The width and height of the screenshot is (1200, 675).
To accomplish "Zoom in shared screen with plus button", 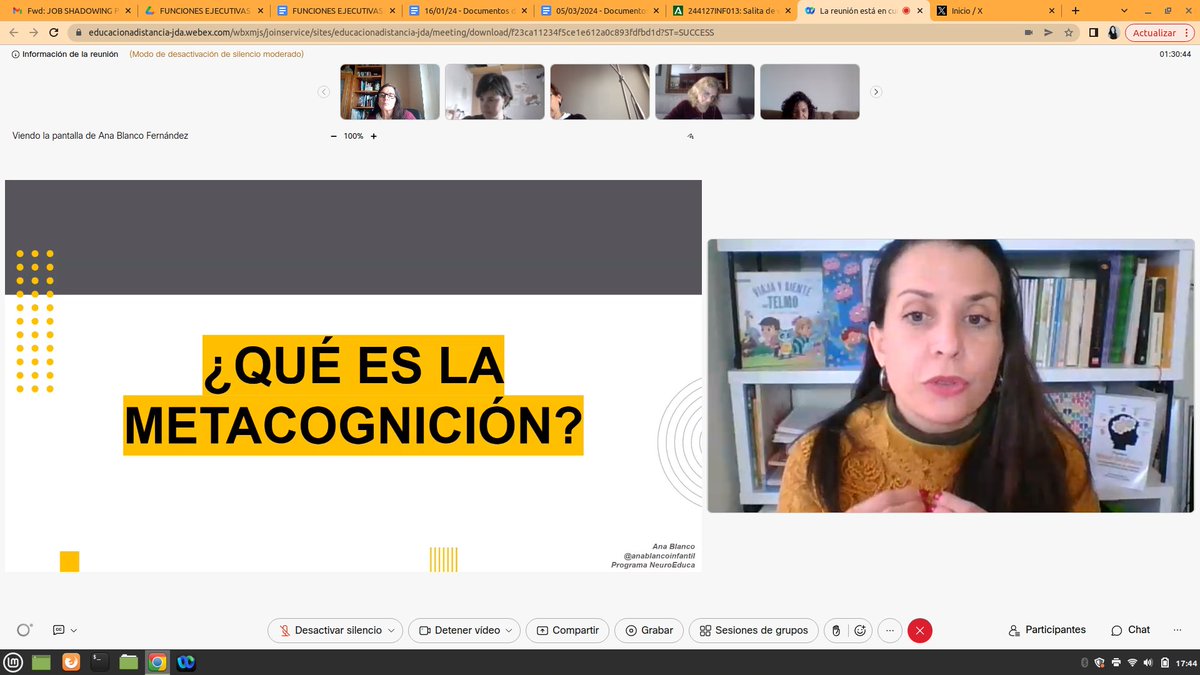I will 374,136.
